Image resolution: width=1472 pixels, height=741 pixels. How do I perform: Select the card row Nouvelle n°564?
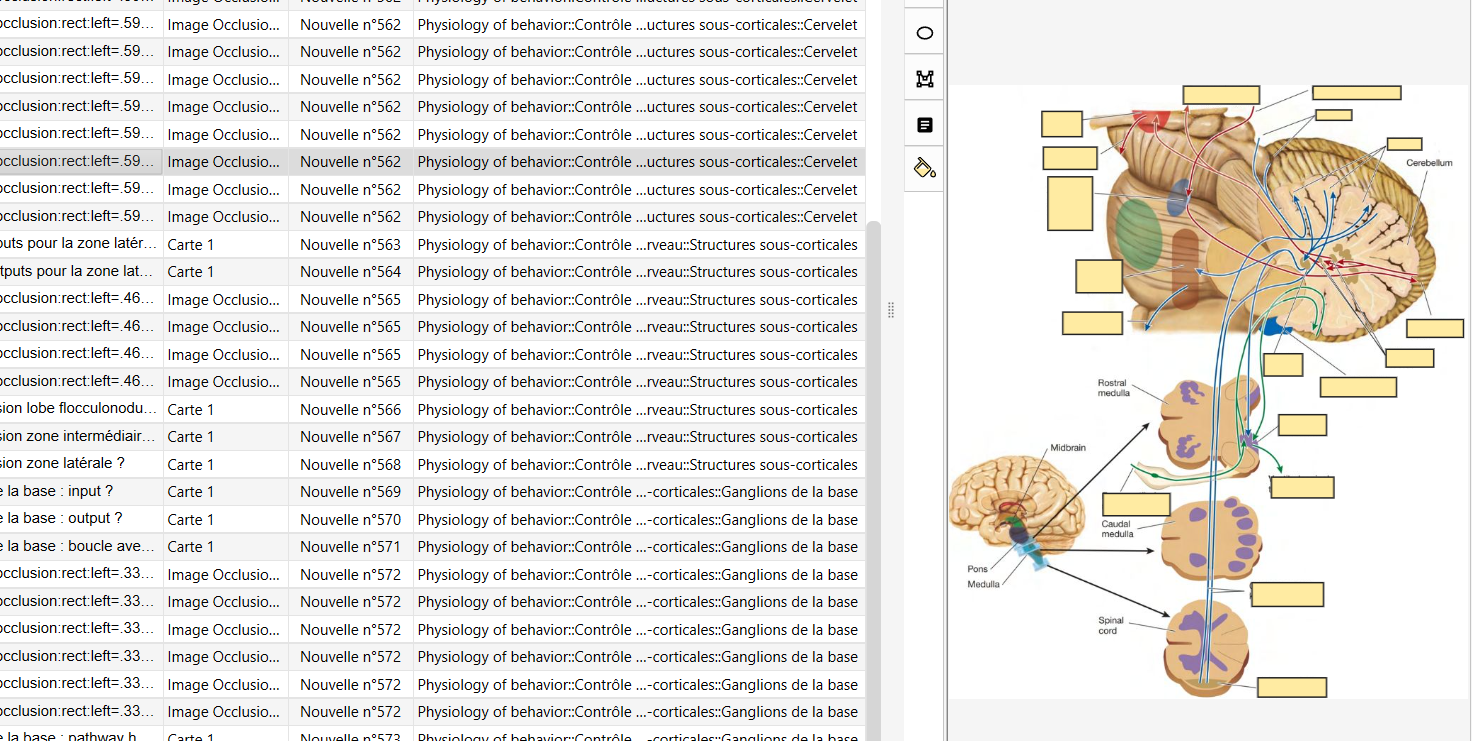click(350, 272)
